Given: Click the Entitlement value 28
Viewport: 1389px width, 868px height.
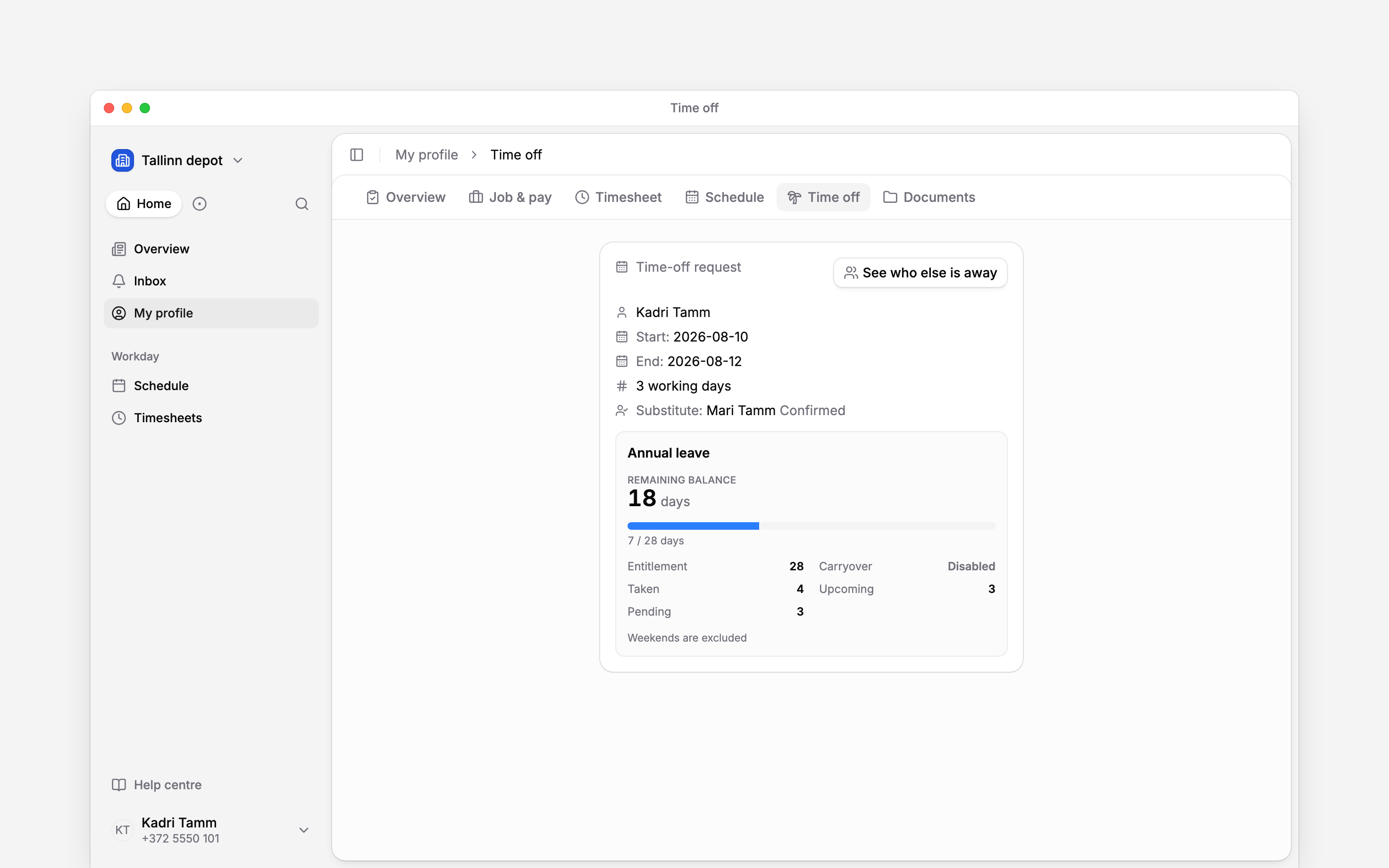Looking at the screenshot, I should click(x=797, y=566).
